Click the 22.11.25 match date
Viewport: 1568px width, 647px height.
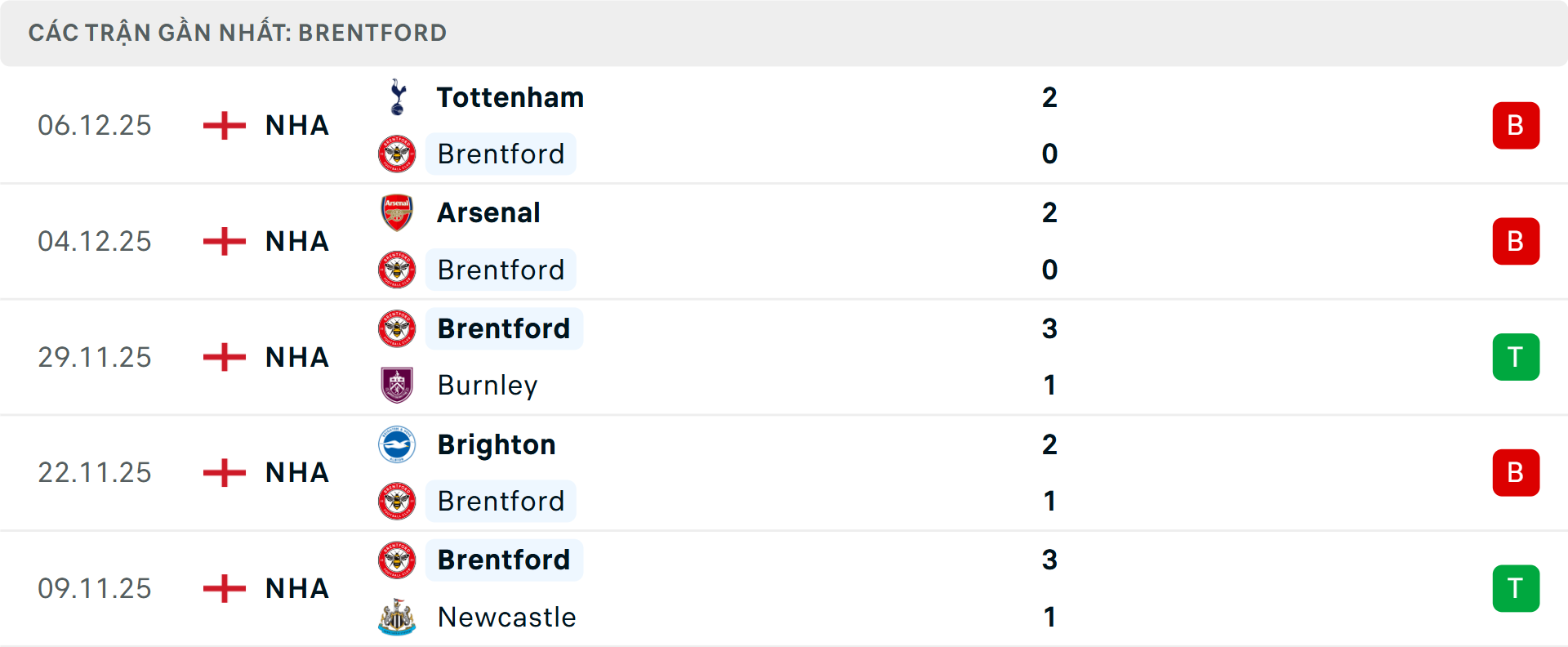pyautogui.click(x=95, y=472)
